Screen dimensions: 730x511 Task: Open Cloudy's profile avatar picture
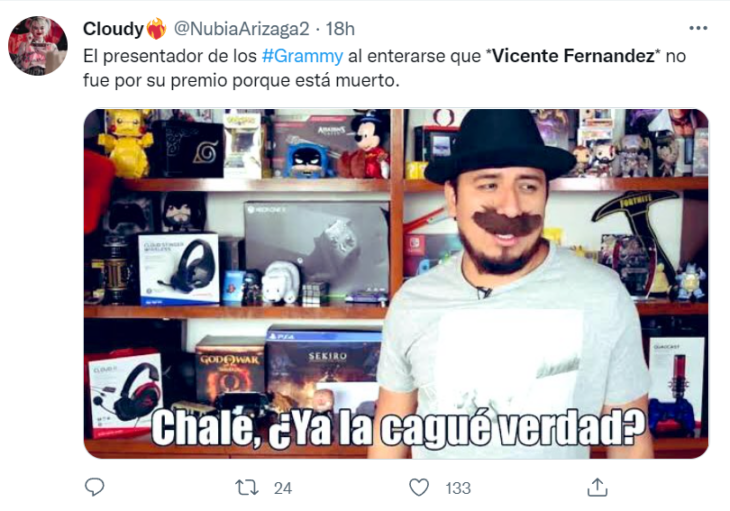point(38,46)
